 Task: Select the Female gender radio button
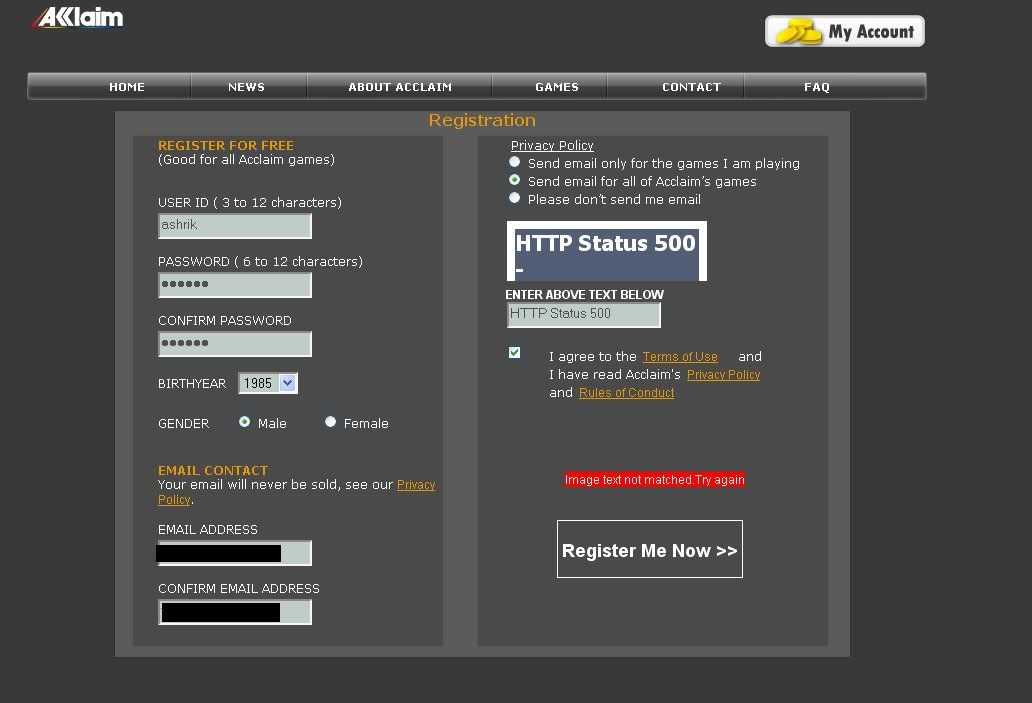(x=330, y=422)
